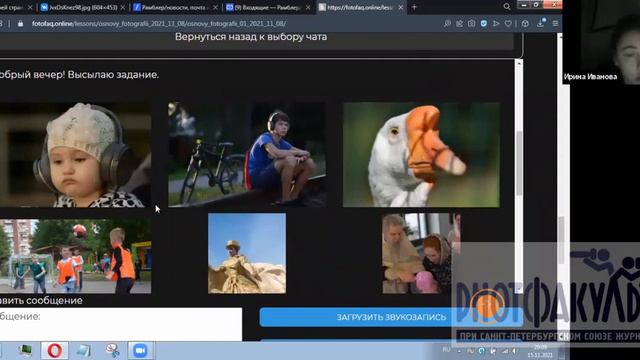Click the find-in-page icon in address bar
The height and width of the screenshot is (360, 640).
point(447,24)
